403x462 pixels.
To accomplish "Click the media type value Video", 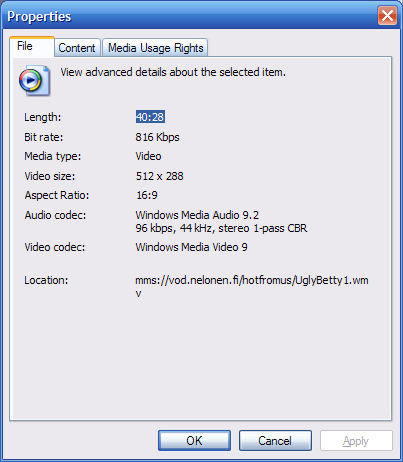I will 148,156.
